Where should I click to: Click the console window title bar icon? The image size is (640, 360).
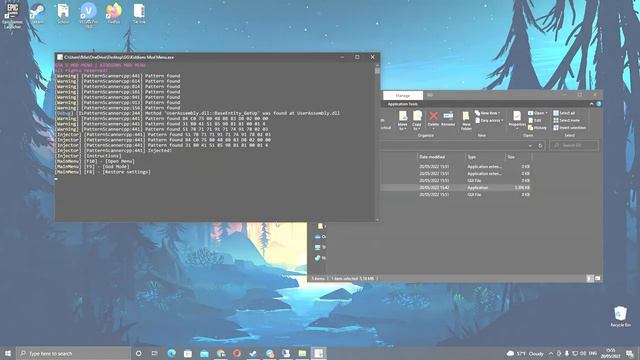pos(60,57)
